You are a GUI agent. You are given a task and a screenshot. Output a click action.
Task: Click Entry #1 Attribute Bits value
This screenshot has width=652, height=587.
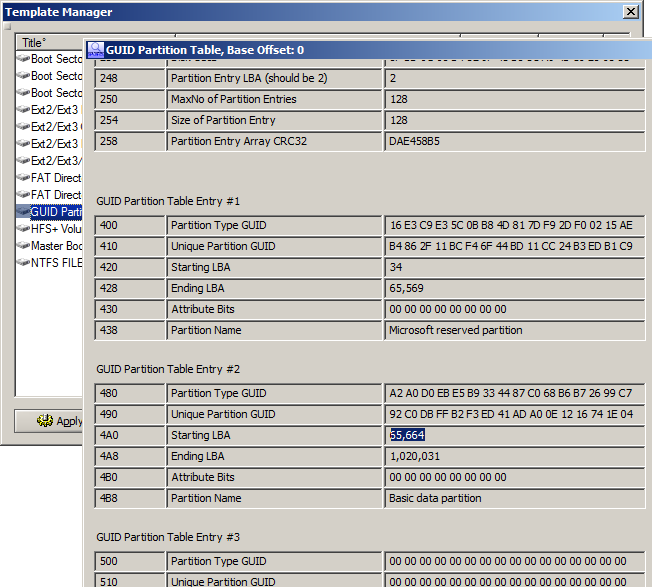tap(515, 309)
